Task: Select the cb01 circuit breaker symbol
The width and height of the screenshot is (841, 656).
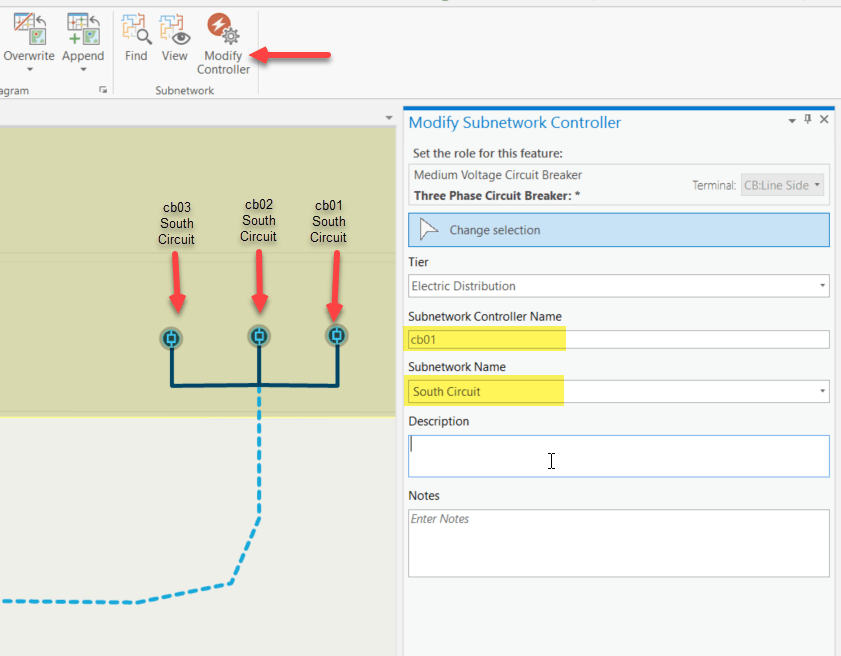Action: pyautogui.click(x=335, y=337)
